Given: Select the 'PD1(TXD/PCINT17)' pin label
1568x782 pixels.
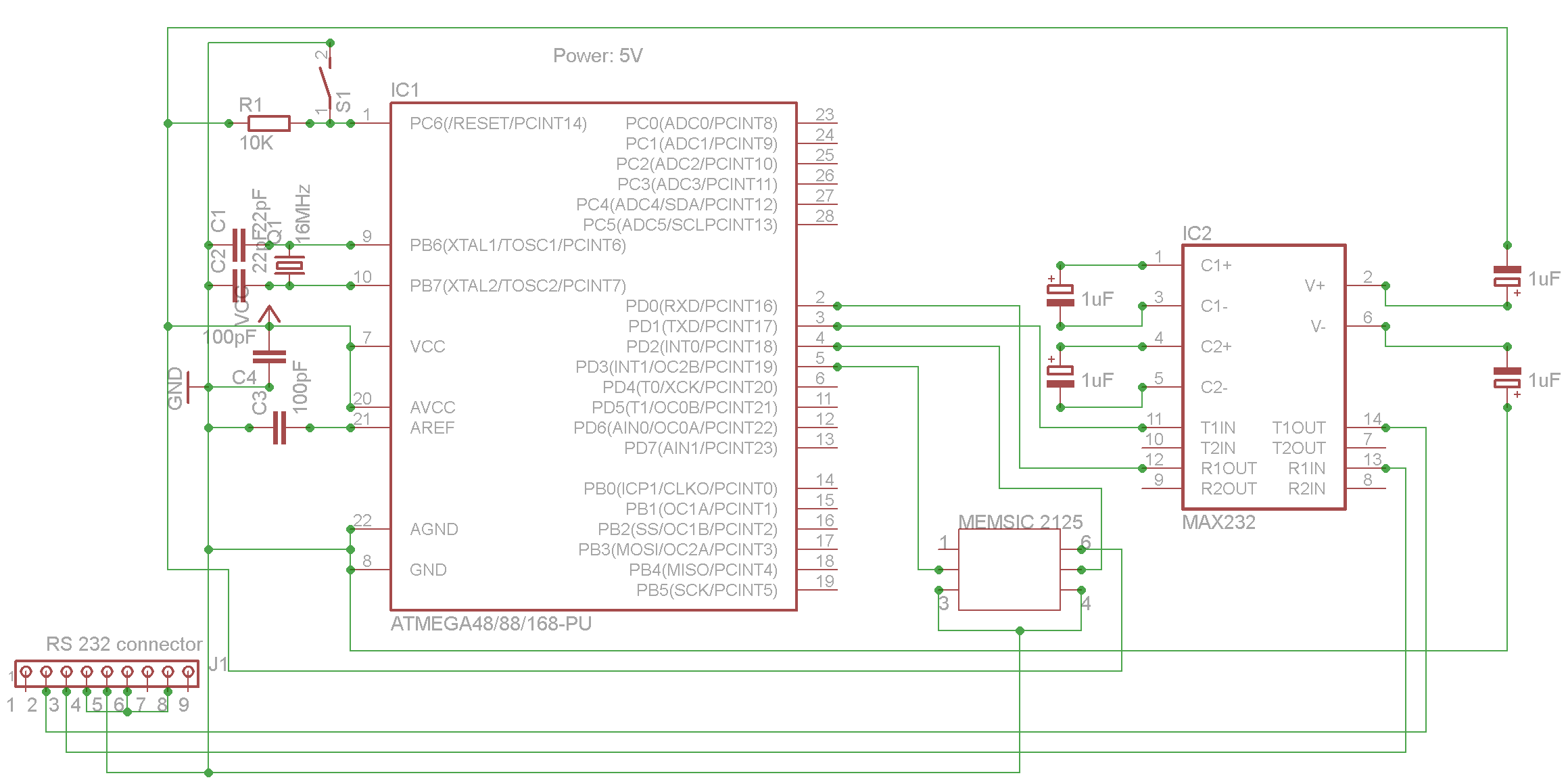Looking at the screenshot, I should (x=703, y=326).
